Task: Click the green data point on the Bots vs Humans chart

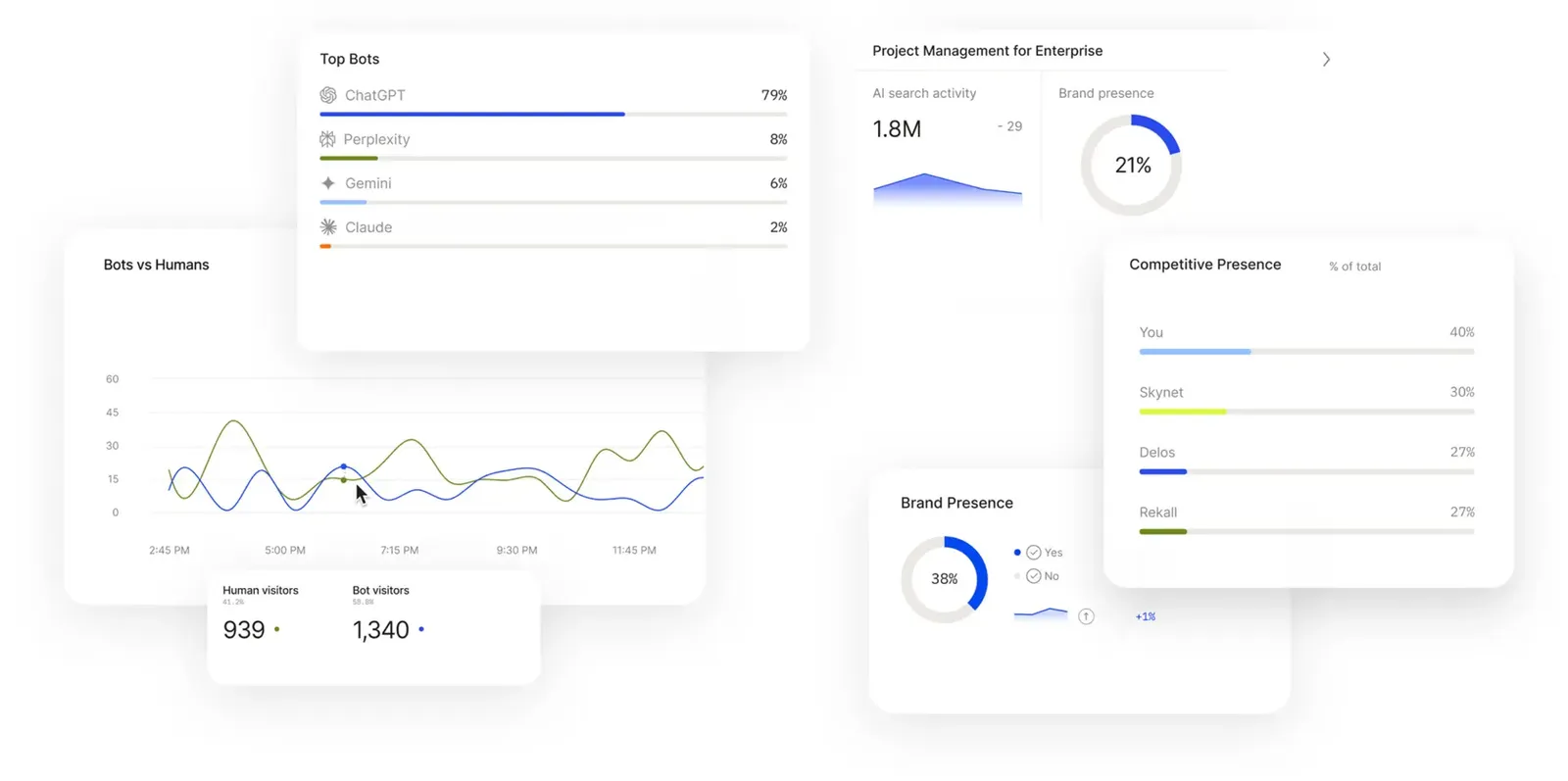Action: [343, 480]
